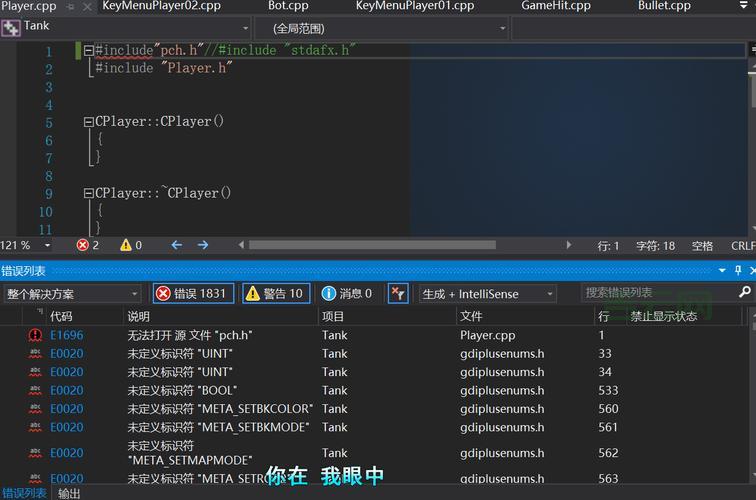Navigate forward with the right arrow
The width and height of the screenshot is (756, 500).
(x=203, y=245)
